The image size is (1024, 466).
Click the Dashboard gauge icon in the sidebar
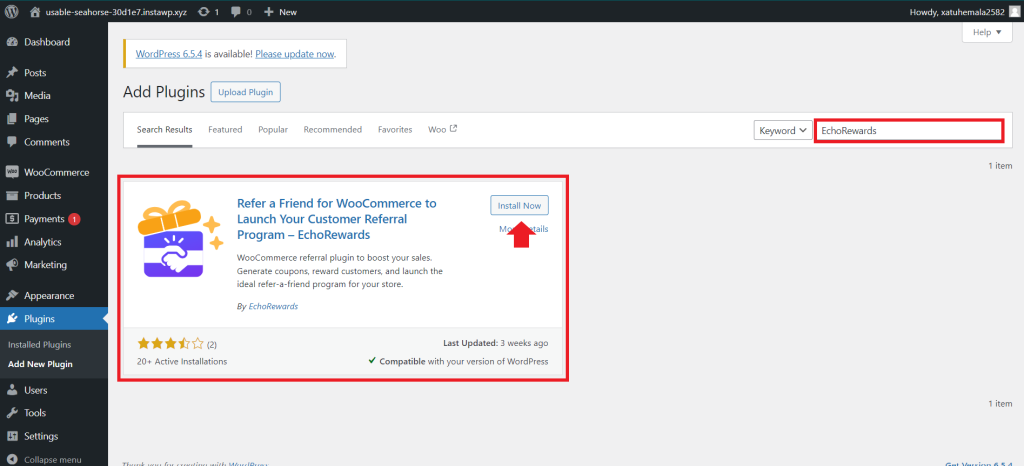(12, 42)
